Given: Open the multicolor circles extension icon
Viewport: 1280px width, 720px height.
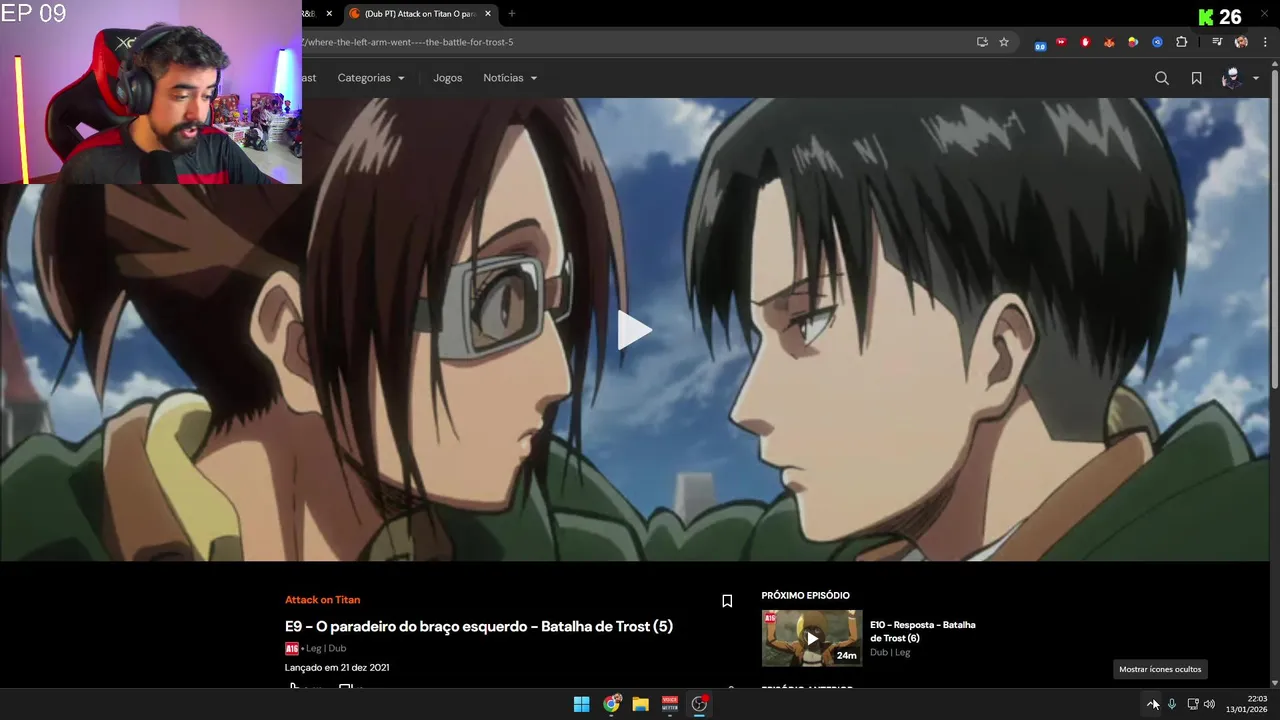Looking at the screenshot, I should tap(1133, 42).
